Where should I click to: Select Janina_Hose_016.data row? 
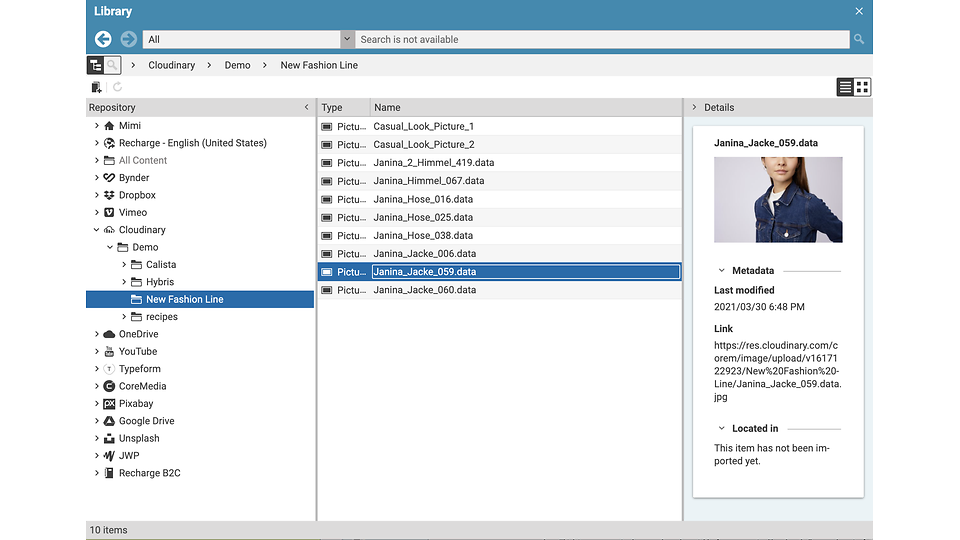click(500, 199)
